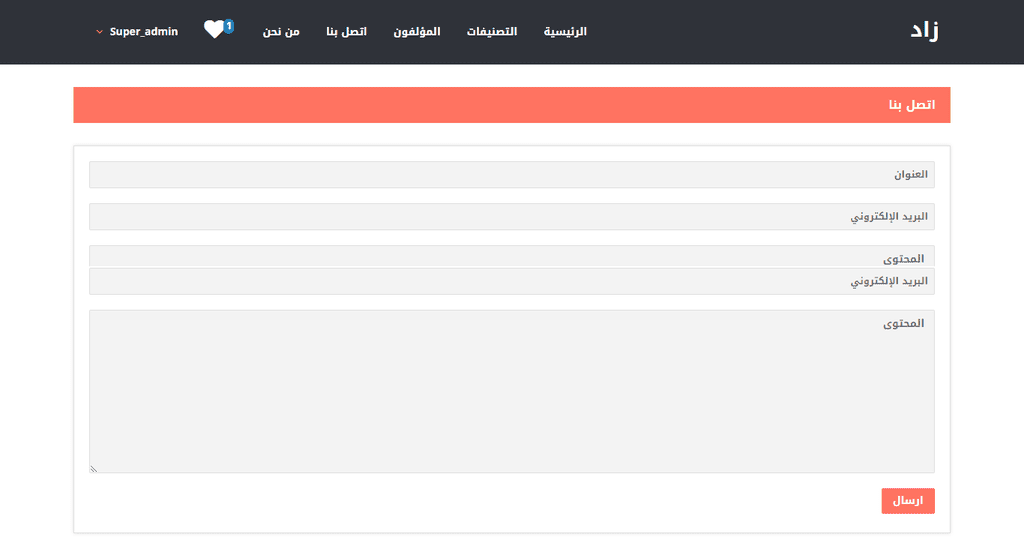Click inside the large المحتوى textarea
The width and height of the screenshot is (1024, 549).
[x=511, y=391]
